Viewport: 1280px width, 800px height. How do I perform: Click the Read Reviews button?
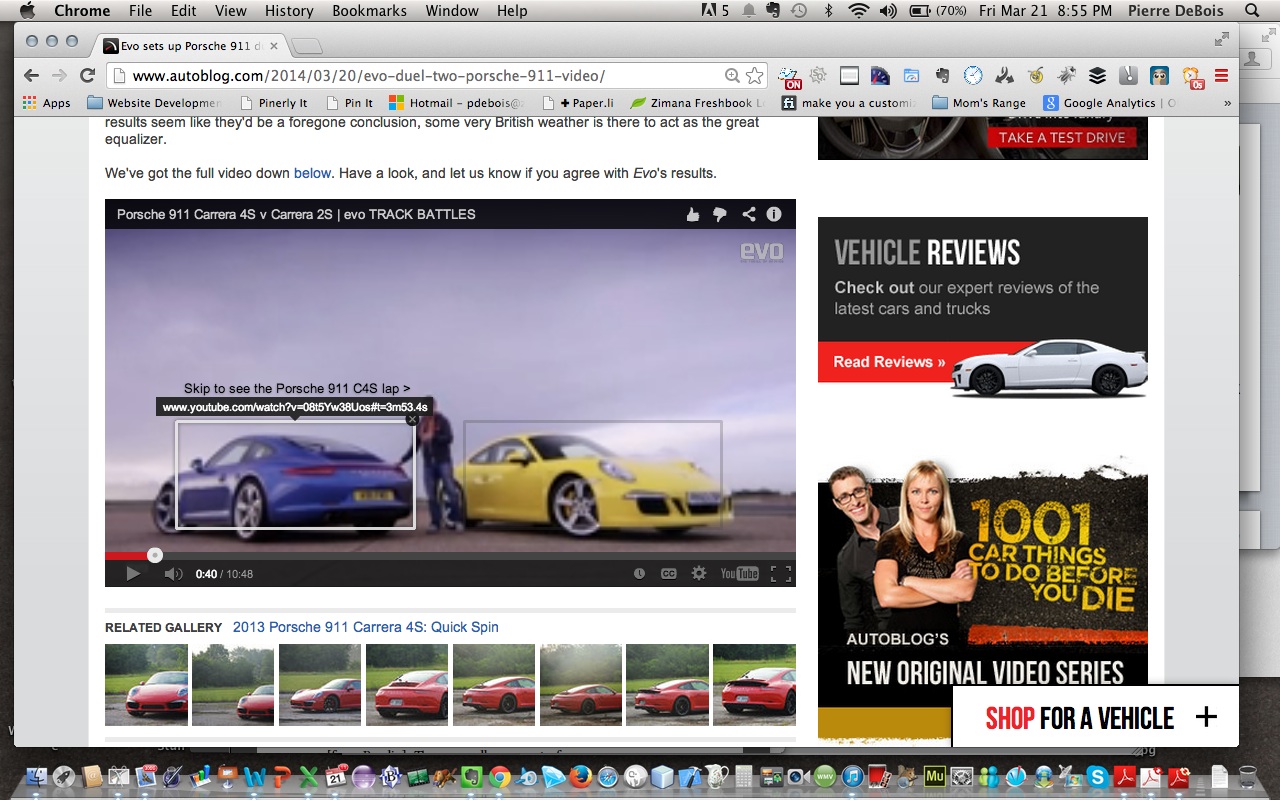(x=890, y=362)
